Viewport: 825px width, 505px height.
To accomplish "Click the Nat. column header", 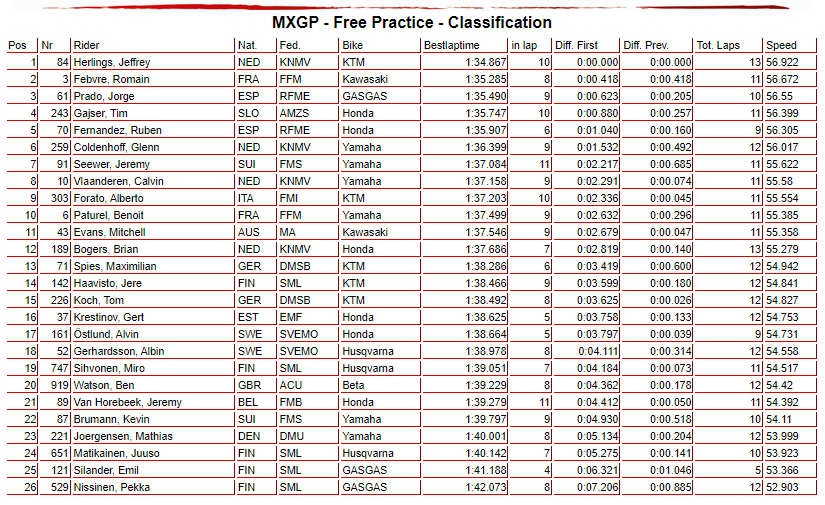I will point(247,45).
